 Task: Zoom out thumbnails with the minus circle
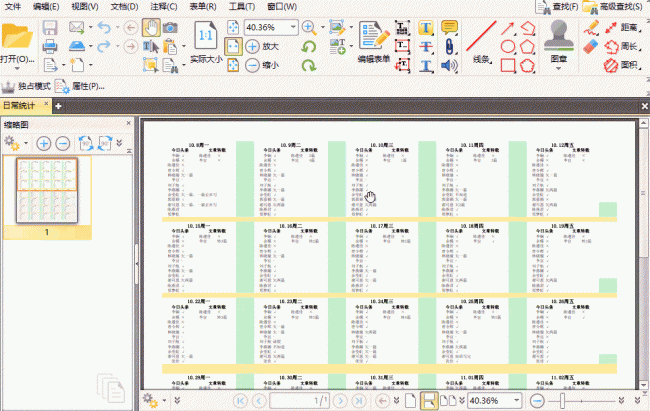click(x=63, y=143)
